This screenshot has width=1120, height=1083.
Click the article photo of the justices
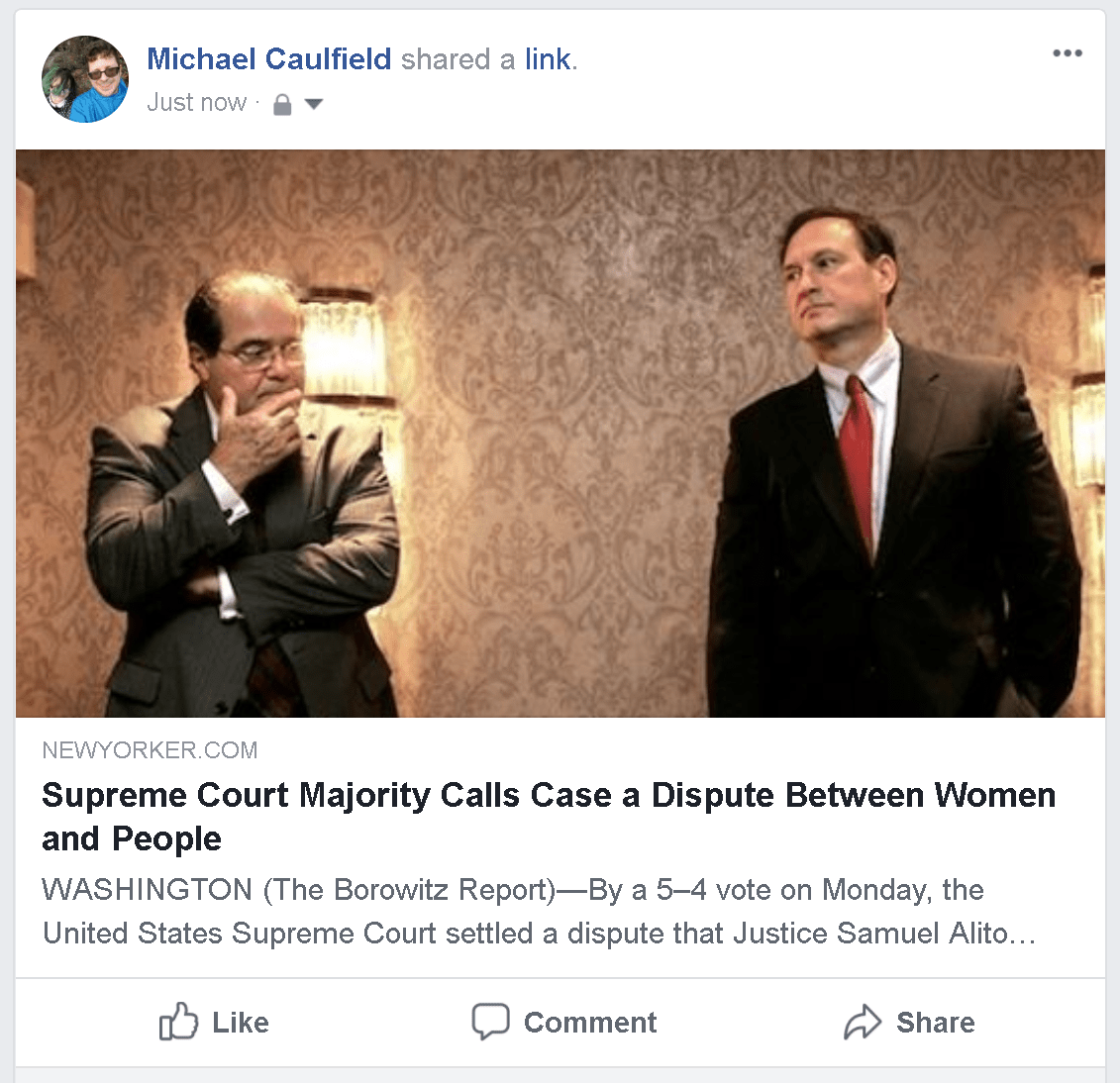click(x=560, y=433)
